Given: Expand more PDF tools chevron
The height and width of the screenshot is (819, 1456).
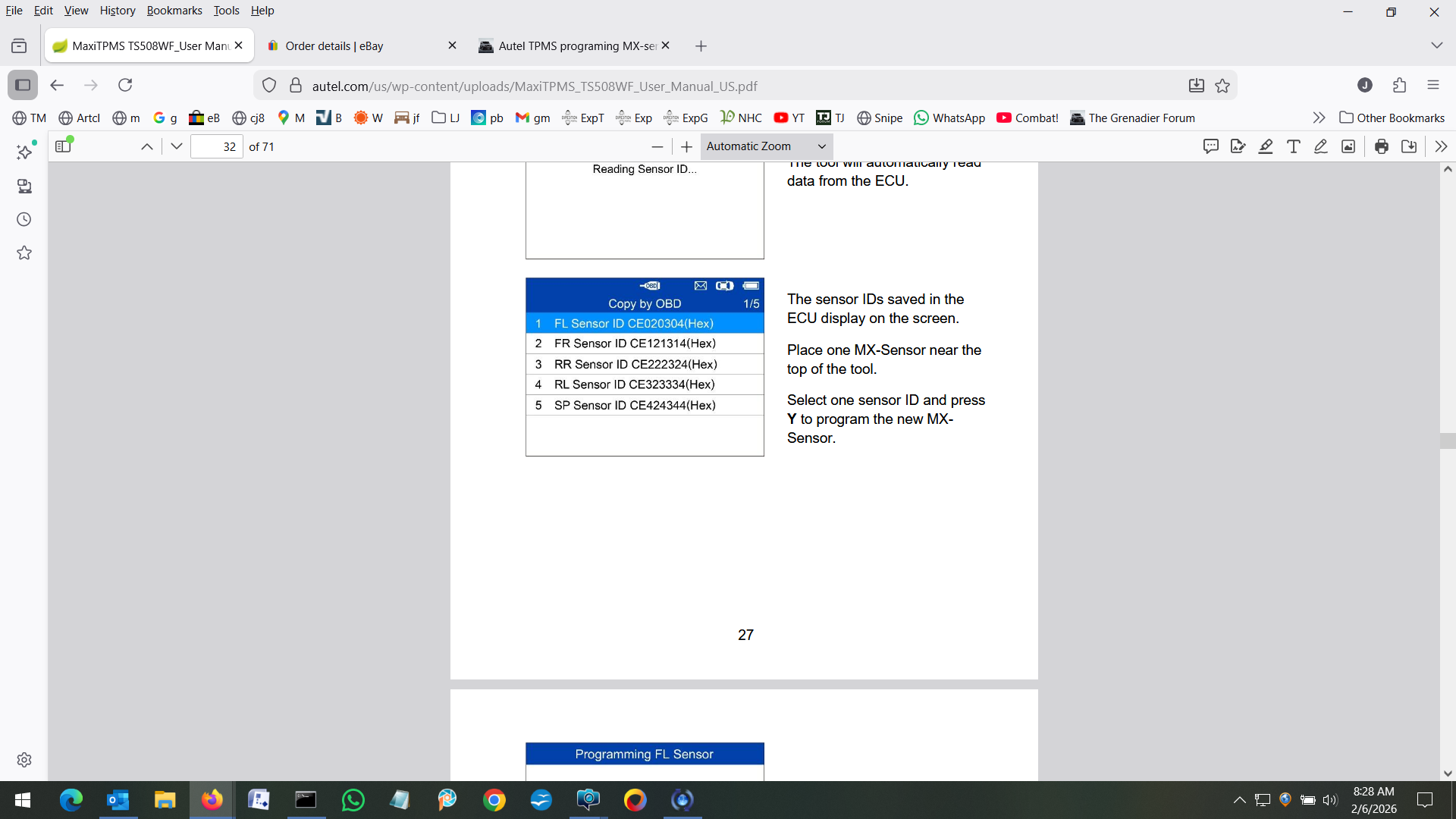Looking at the screenshot, I should coord(1441,146).
